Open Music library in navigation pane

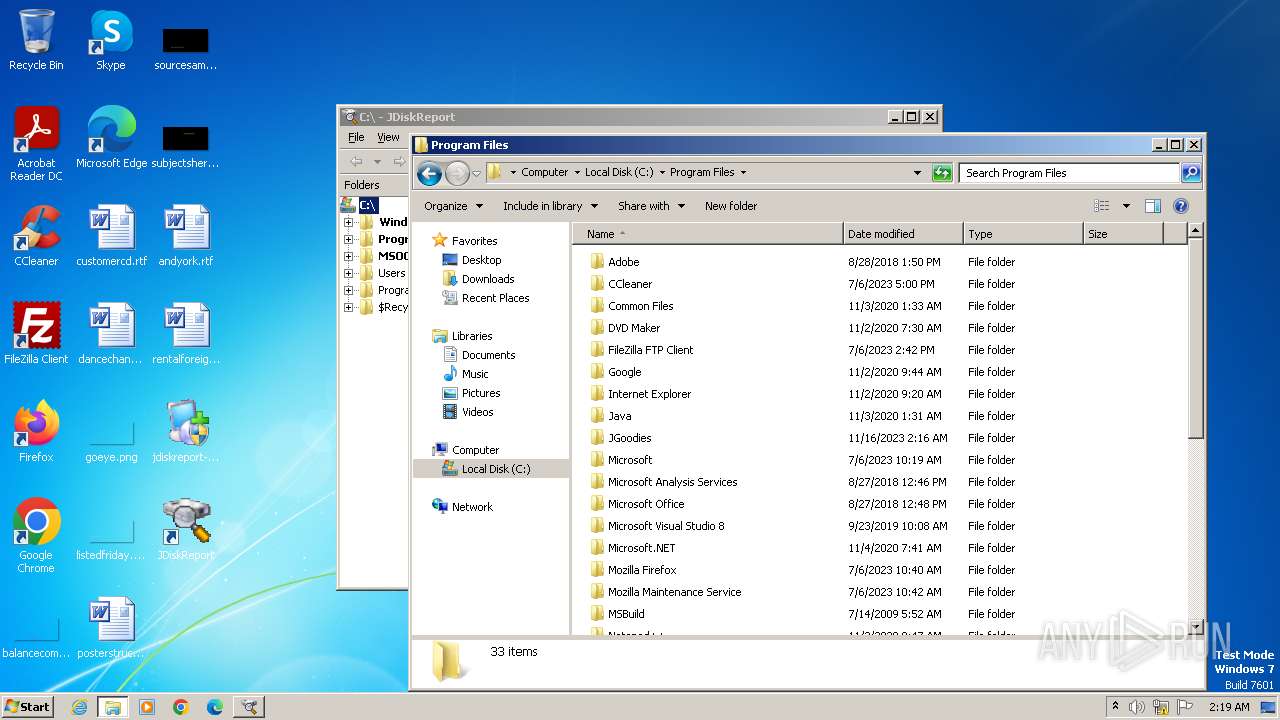point(475,374)
